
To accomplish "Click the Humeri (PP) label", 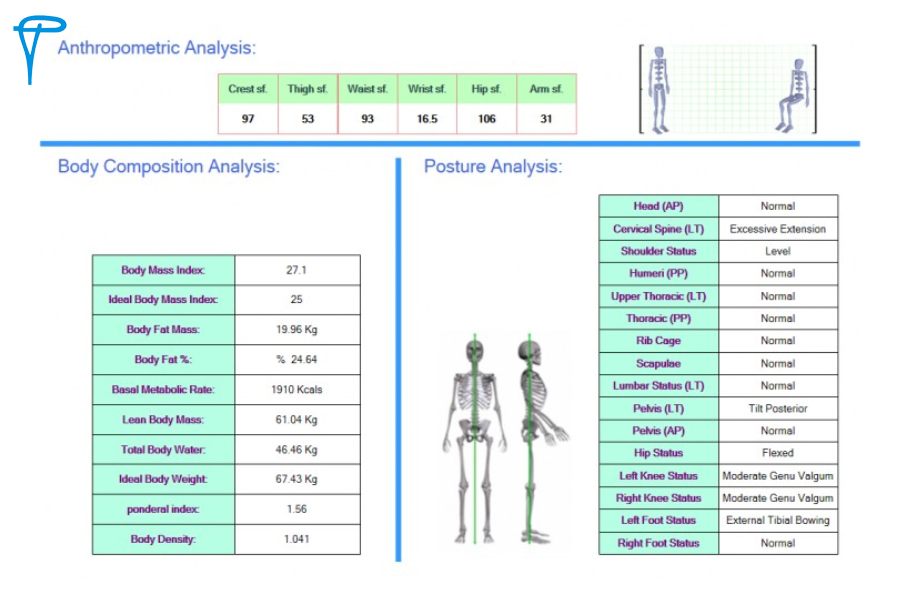I will tap(658, 273).
